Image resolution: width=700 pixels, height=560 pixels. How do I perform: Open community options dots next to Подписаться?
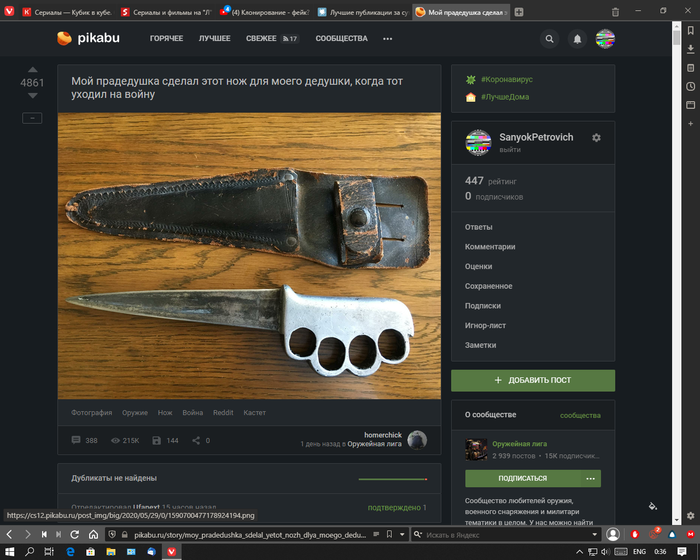590,478
